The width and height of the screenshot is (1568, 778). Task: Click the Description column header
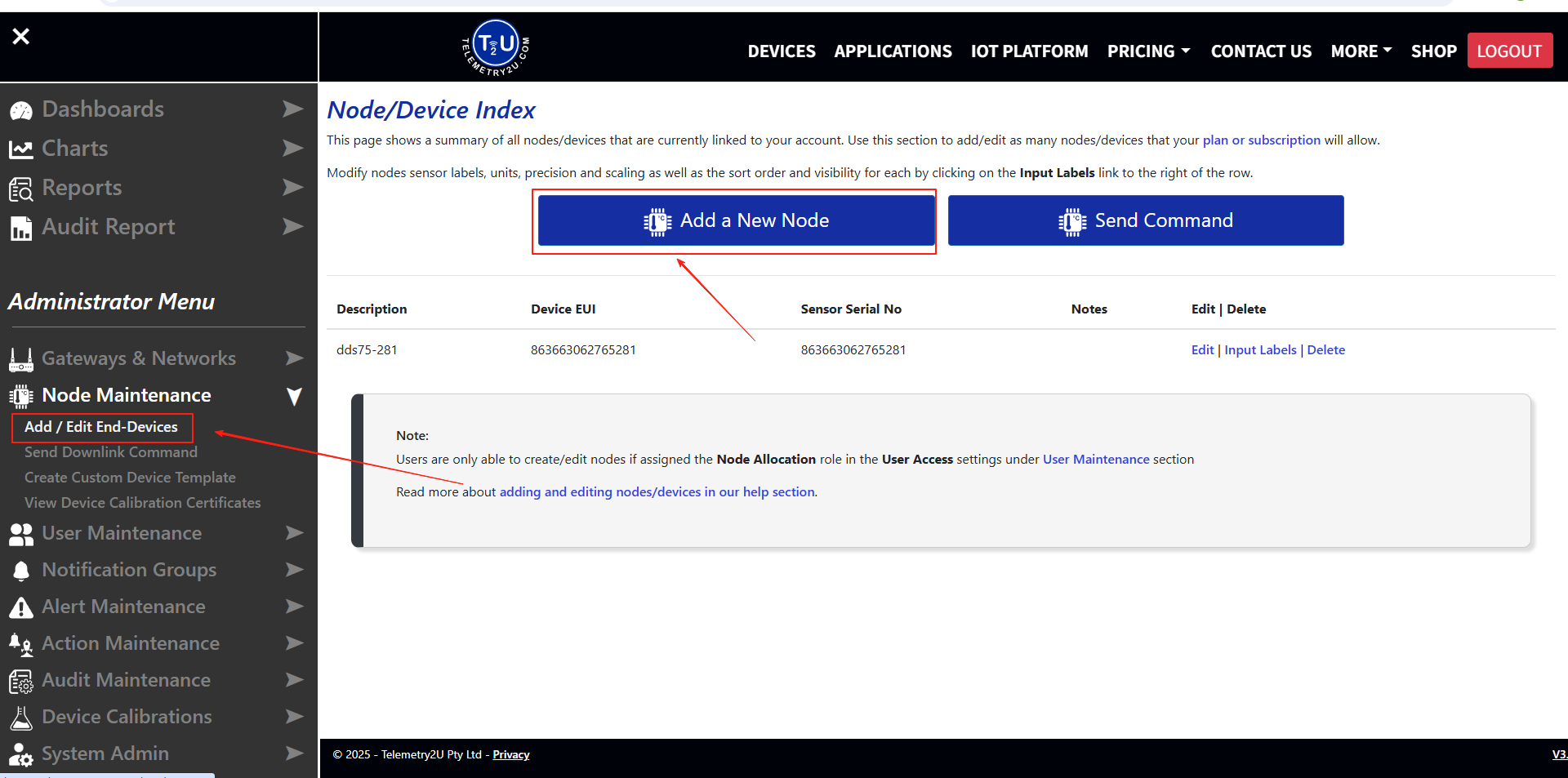tap(372, 309)
